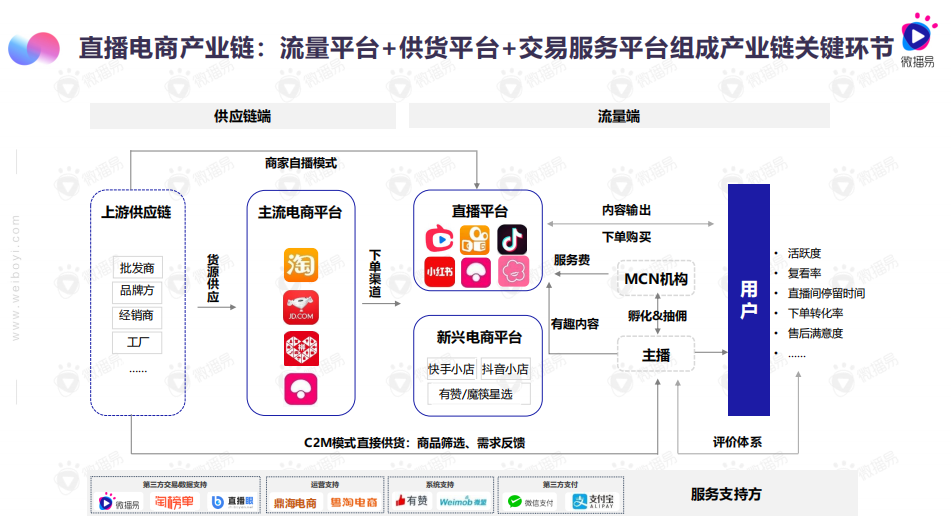Image resolution: width=951 pixels, height=519 pixels.
Task: Click the 微播易 logo in bottom strip
Action: click(119, 503)
